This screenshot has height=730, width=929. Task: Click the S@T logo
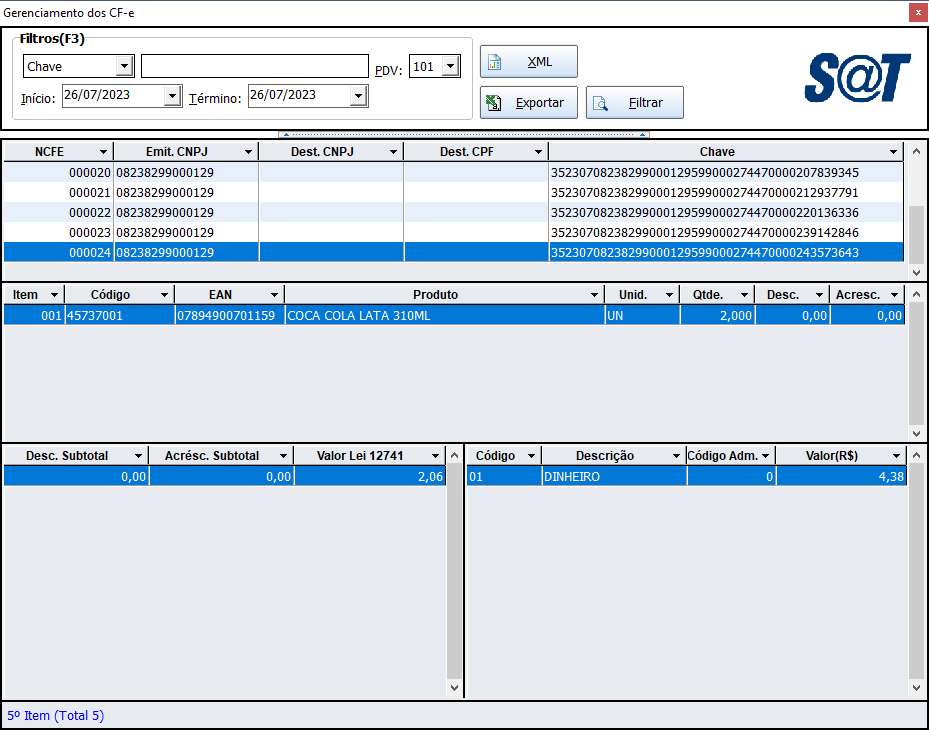[x=857, y=78]
